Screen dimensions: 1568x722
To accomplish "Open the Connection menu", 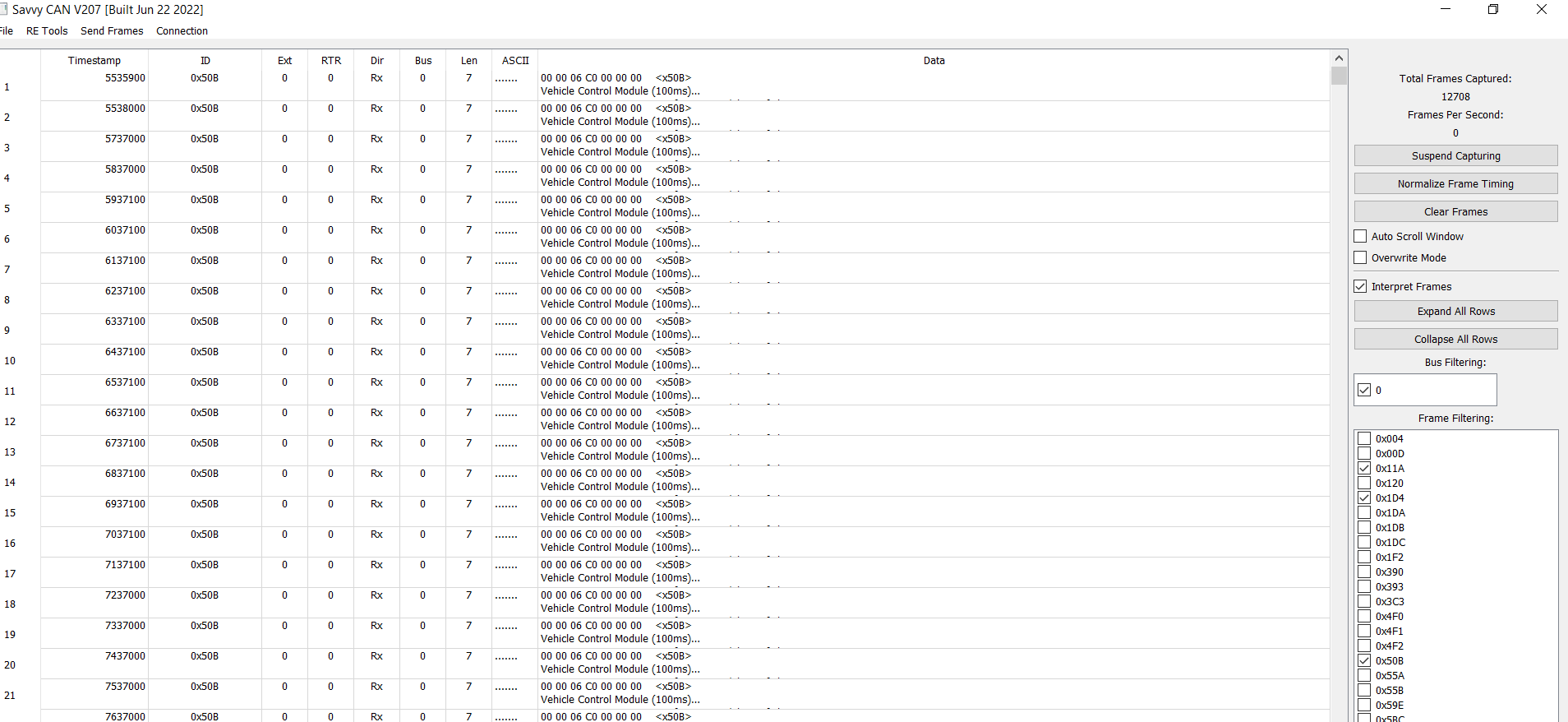I will coord(182,31).
